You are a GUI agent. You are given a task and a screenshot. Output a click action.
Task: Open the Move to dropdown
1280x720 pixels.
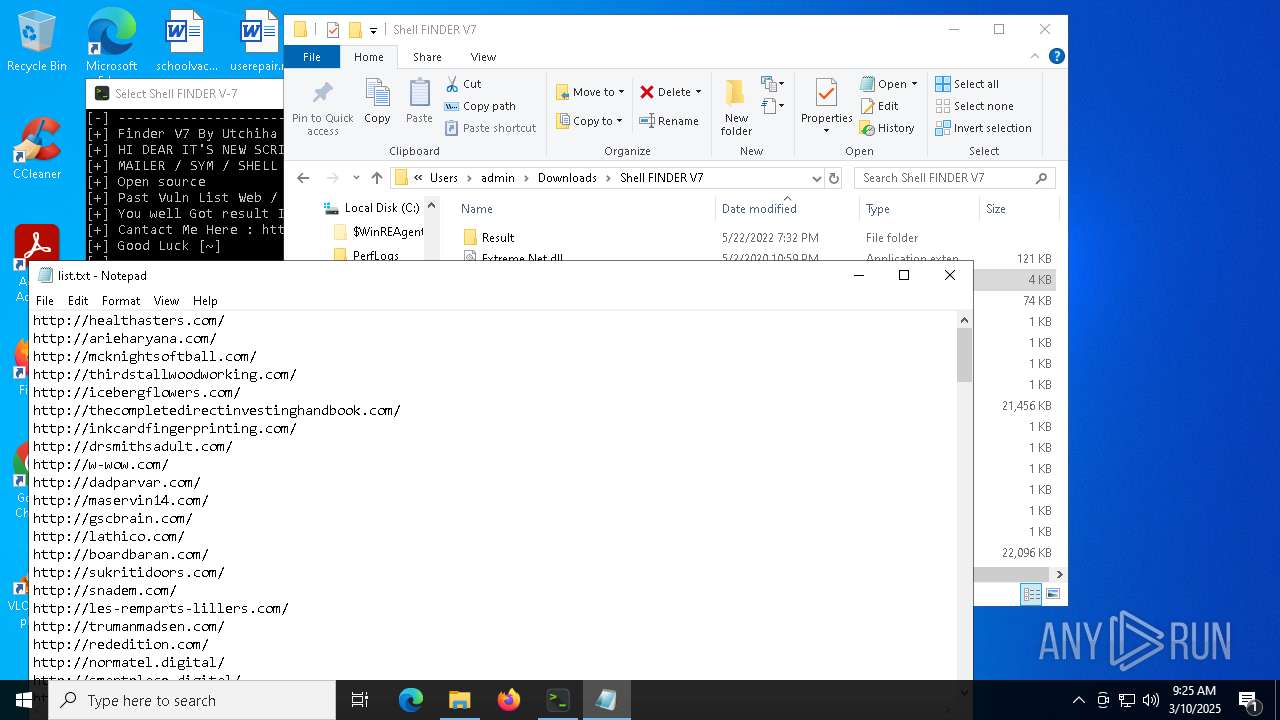[x=590, y=92]
